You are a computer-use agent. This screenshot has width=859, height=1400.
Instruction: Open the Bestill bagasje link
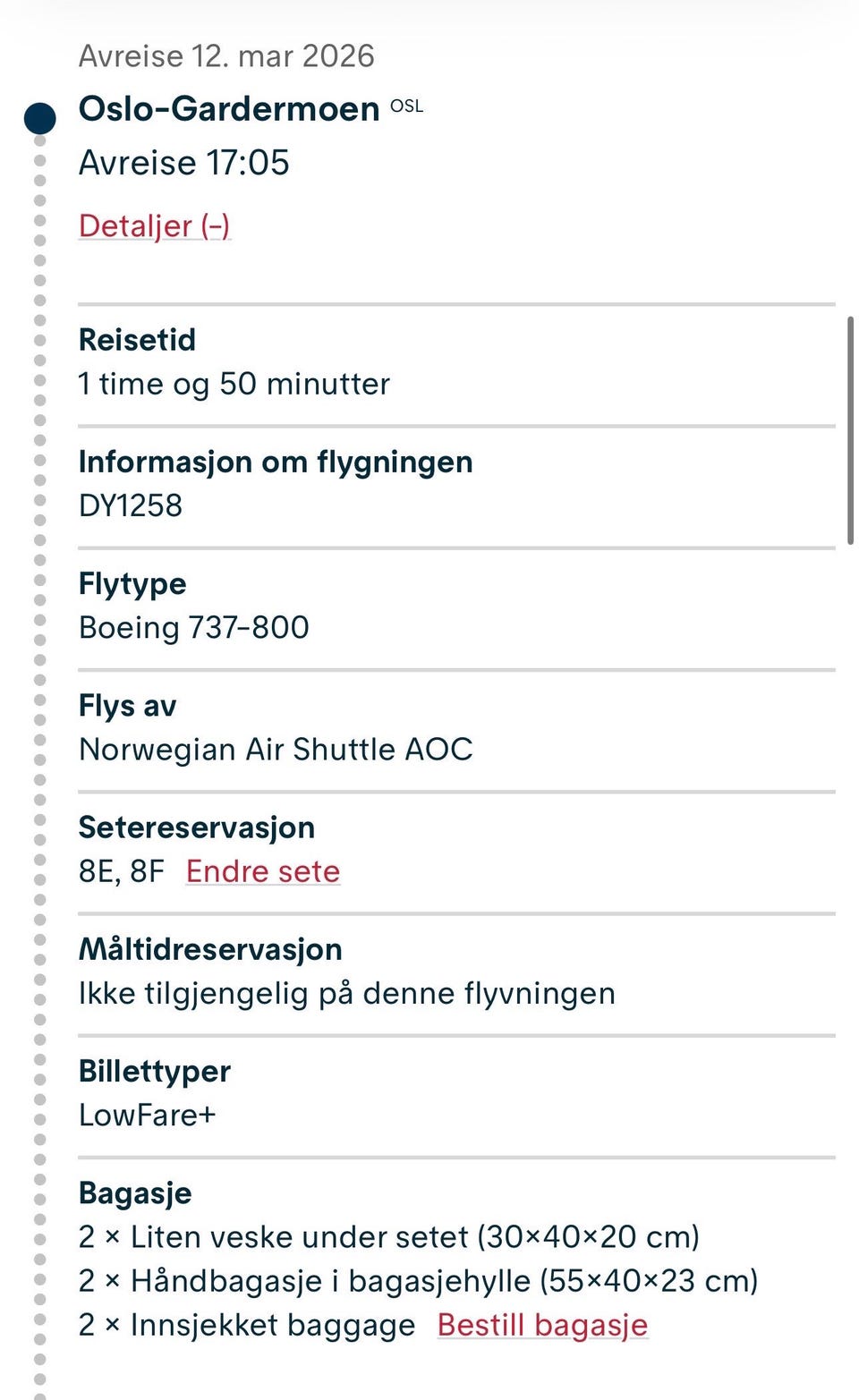(542, 1325)
